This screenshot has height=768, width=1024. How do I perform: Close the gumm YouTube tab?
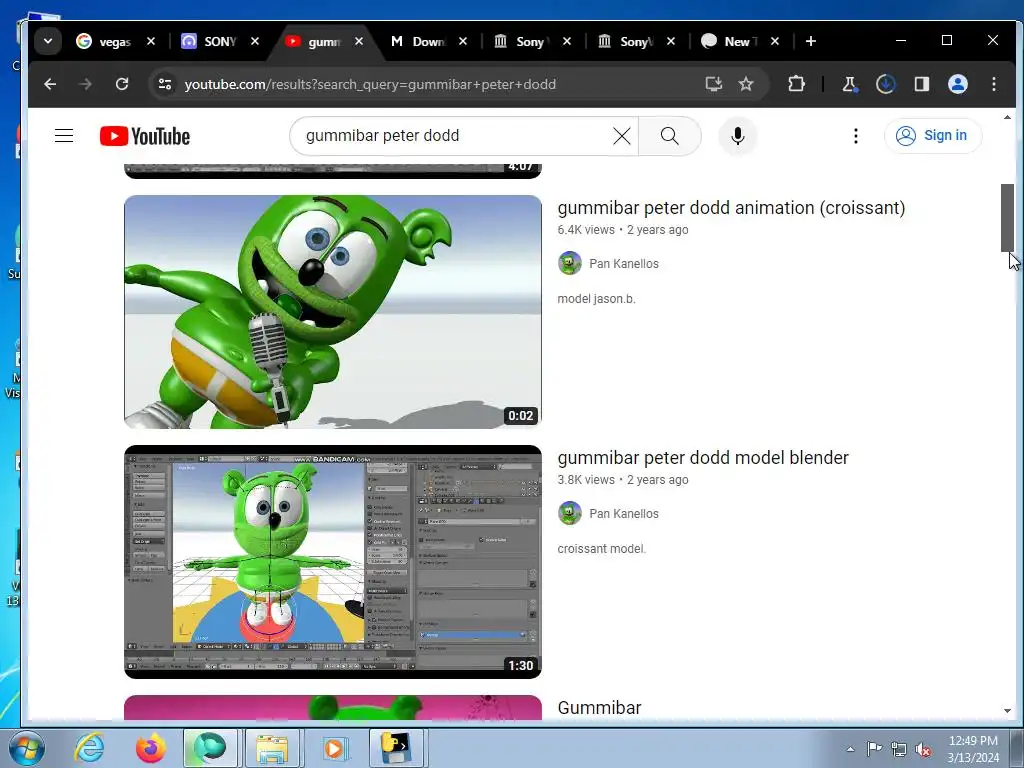pos(359,41)
